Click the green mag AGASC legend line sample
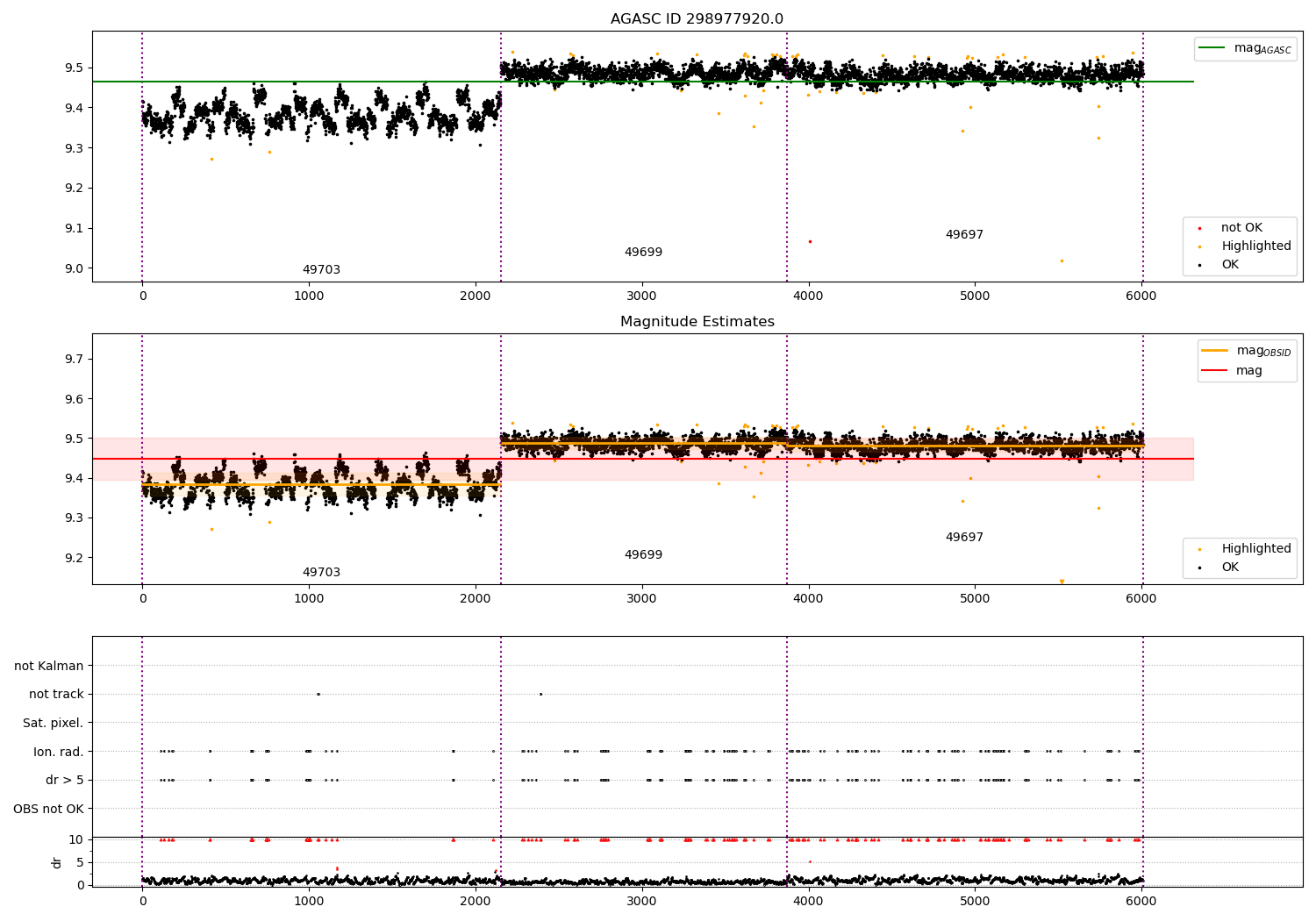The width and height of the screenshot is (1316, 921). coord(1212,48)
